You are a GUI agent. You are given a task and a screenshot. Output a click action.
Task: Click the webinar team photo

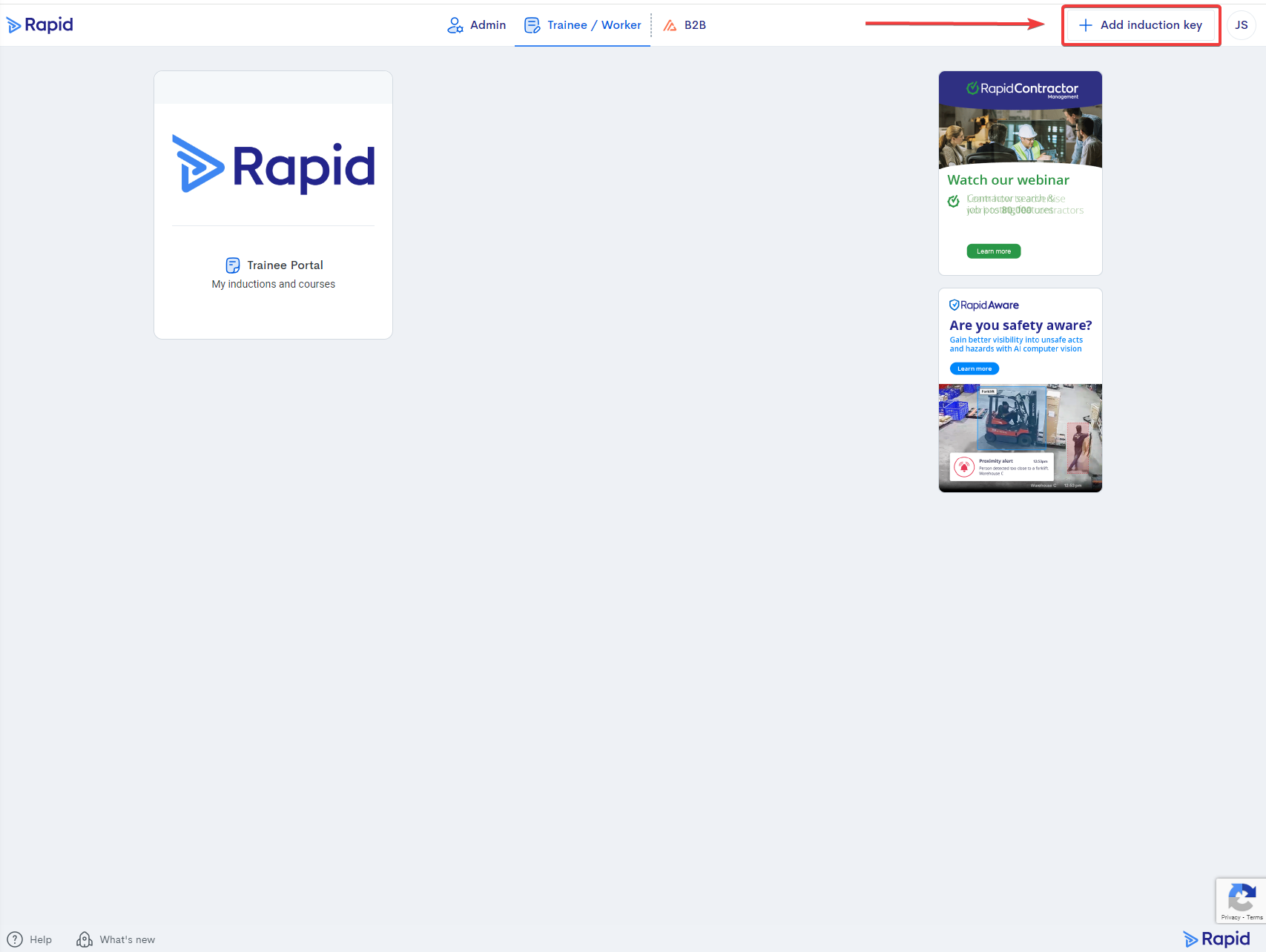click(1021, 136)
